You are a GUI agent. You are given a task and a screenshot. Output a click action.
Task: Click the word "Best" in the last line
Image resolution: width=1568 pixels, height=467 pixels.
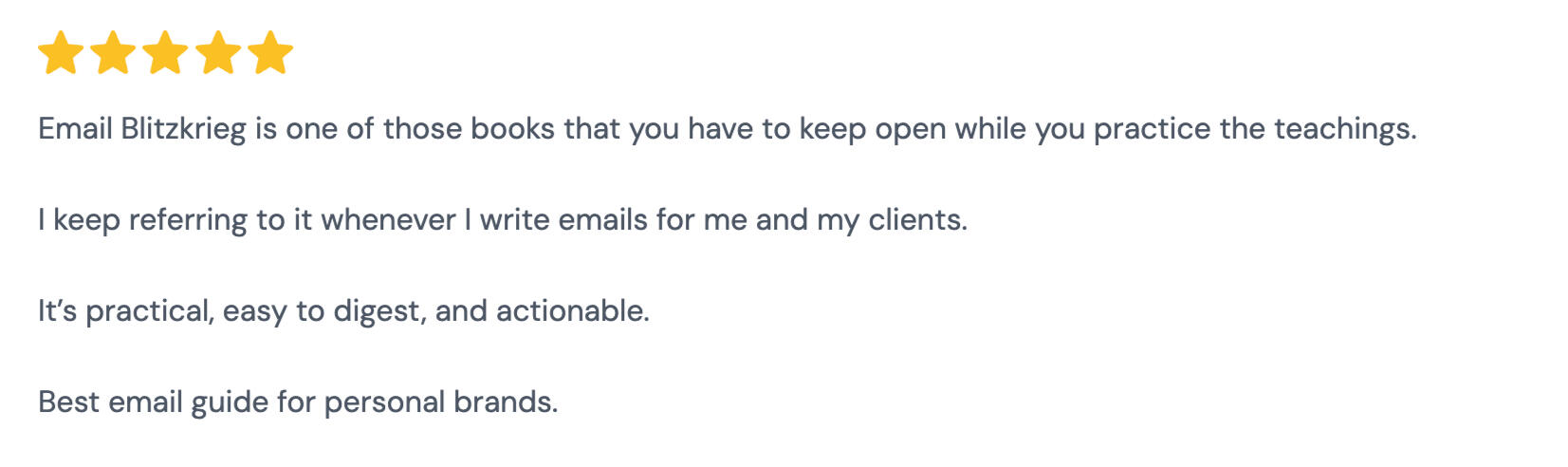(68, 402)
